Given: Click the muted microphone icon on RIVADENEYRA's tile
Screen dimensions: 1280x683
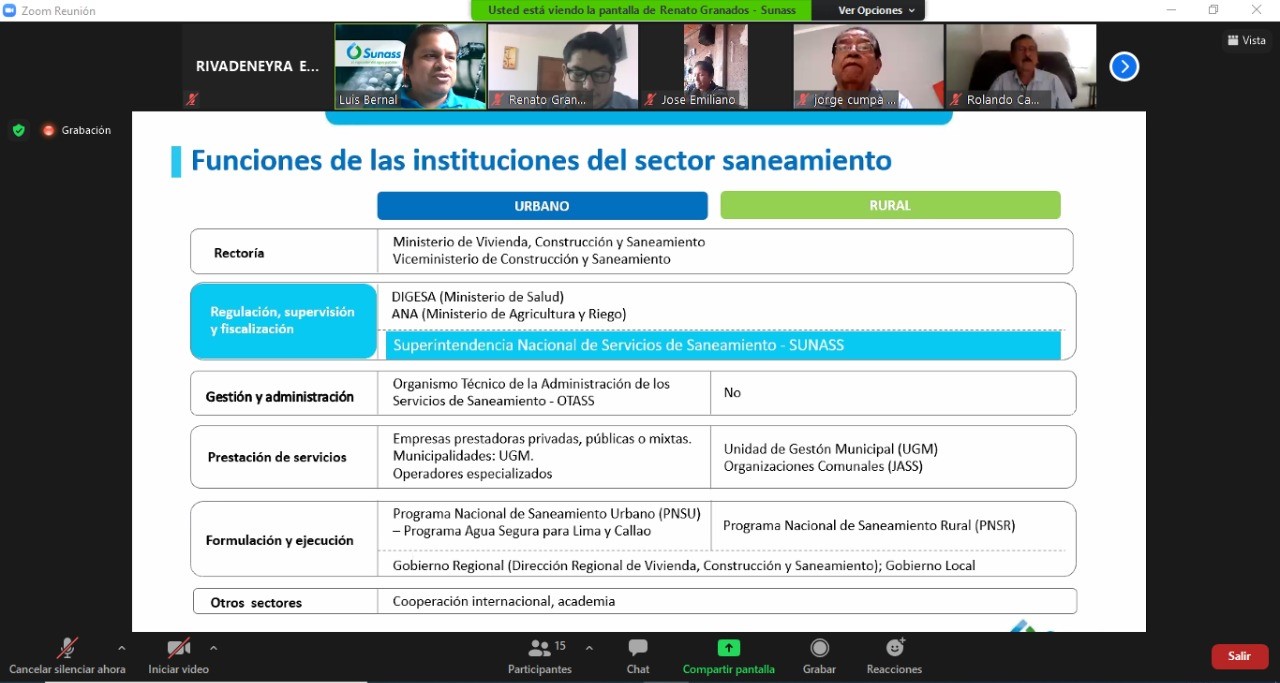Looking at the screenshot, I should pyautogui.click(x=192, y=99).
